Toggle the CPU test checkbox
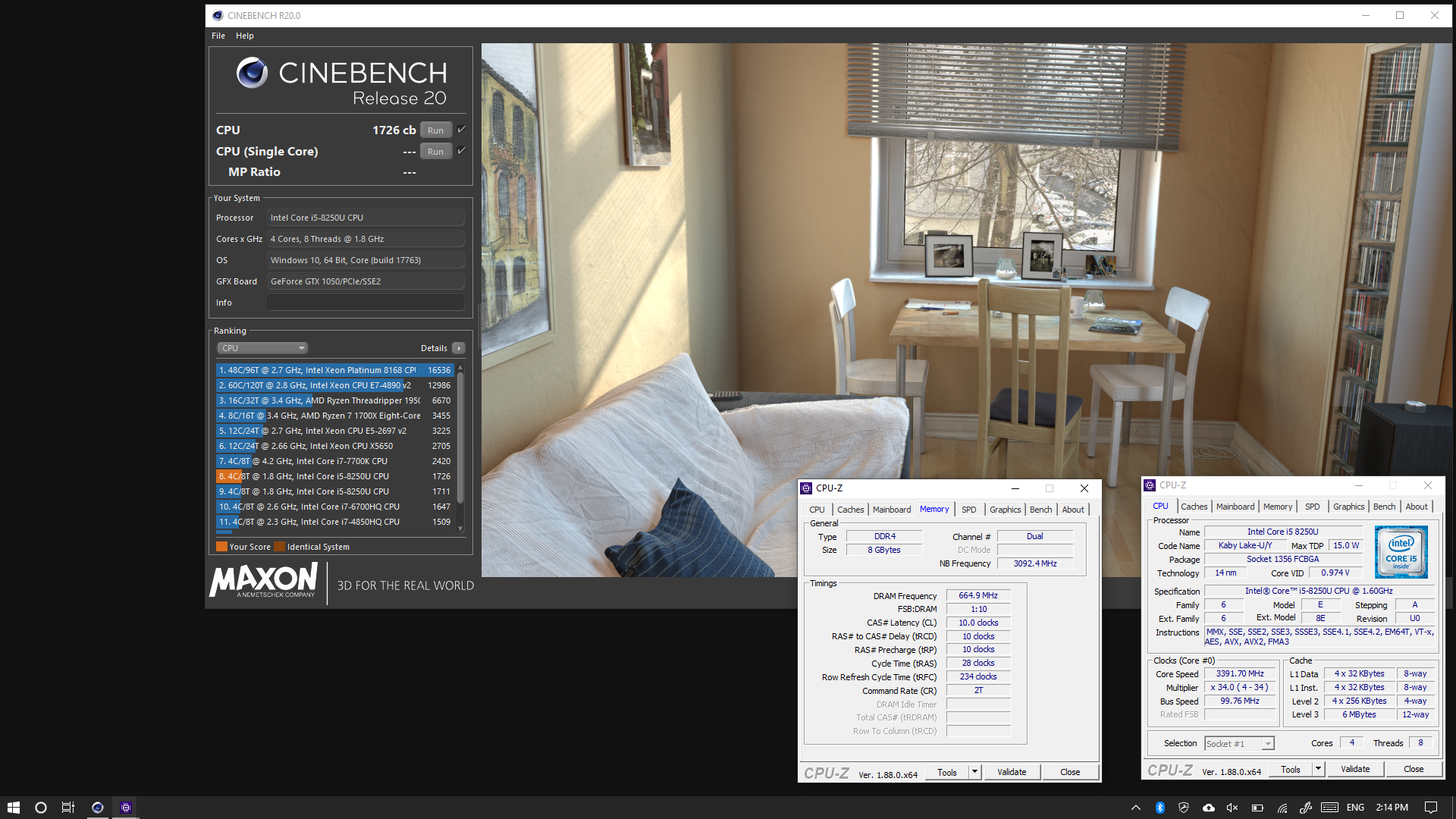The height and width of the screenshot is (819, 1456). pyautogui.click(x=461, y=130)
